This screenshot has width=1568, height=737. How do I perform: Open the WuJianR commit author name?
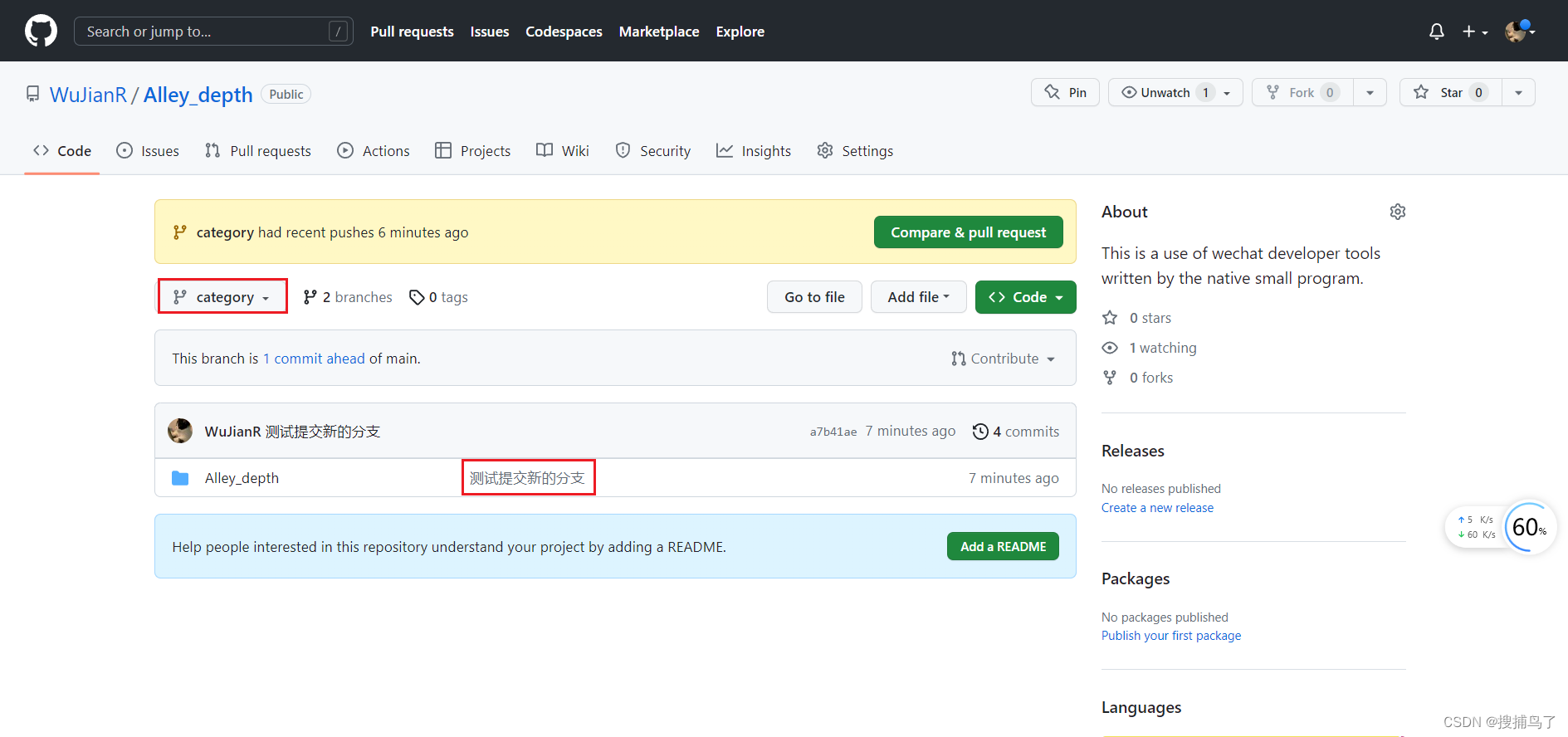[x=232, y=432]
